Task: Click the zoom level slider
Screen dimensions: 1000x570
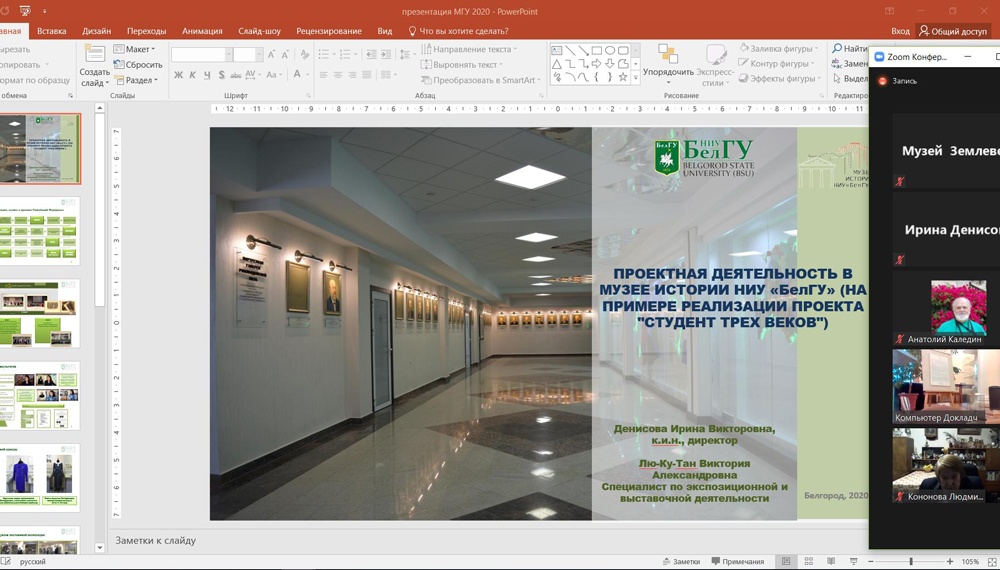Action: point(911,562)
